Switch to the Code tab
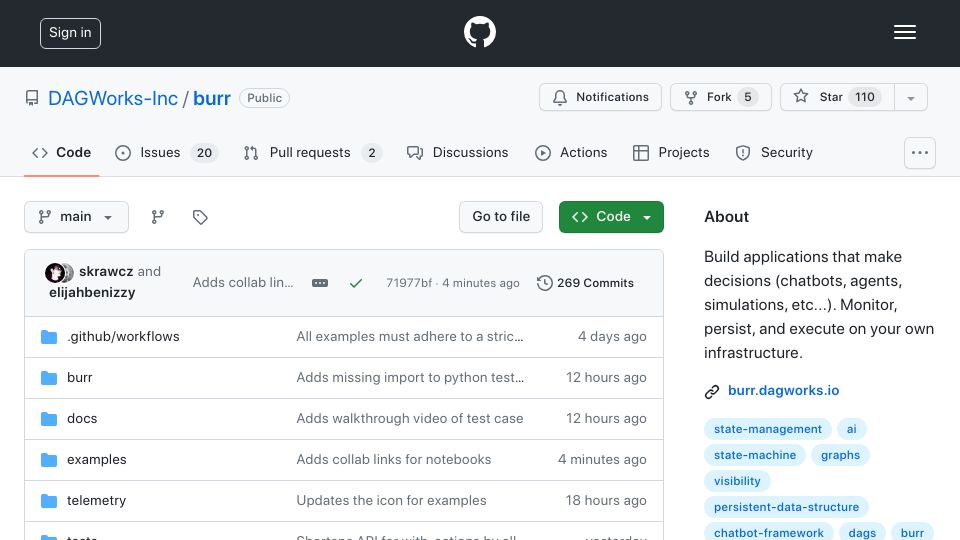The image size is (960, 540). click(61, 152)
